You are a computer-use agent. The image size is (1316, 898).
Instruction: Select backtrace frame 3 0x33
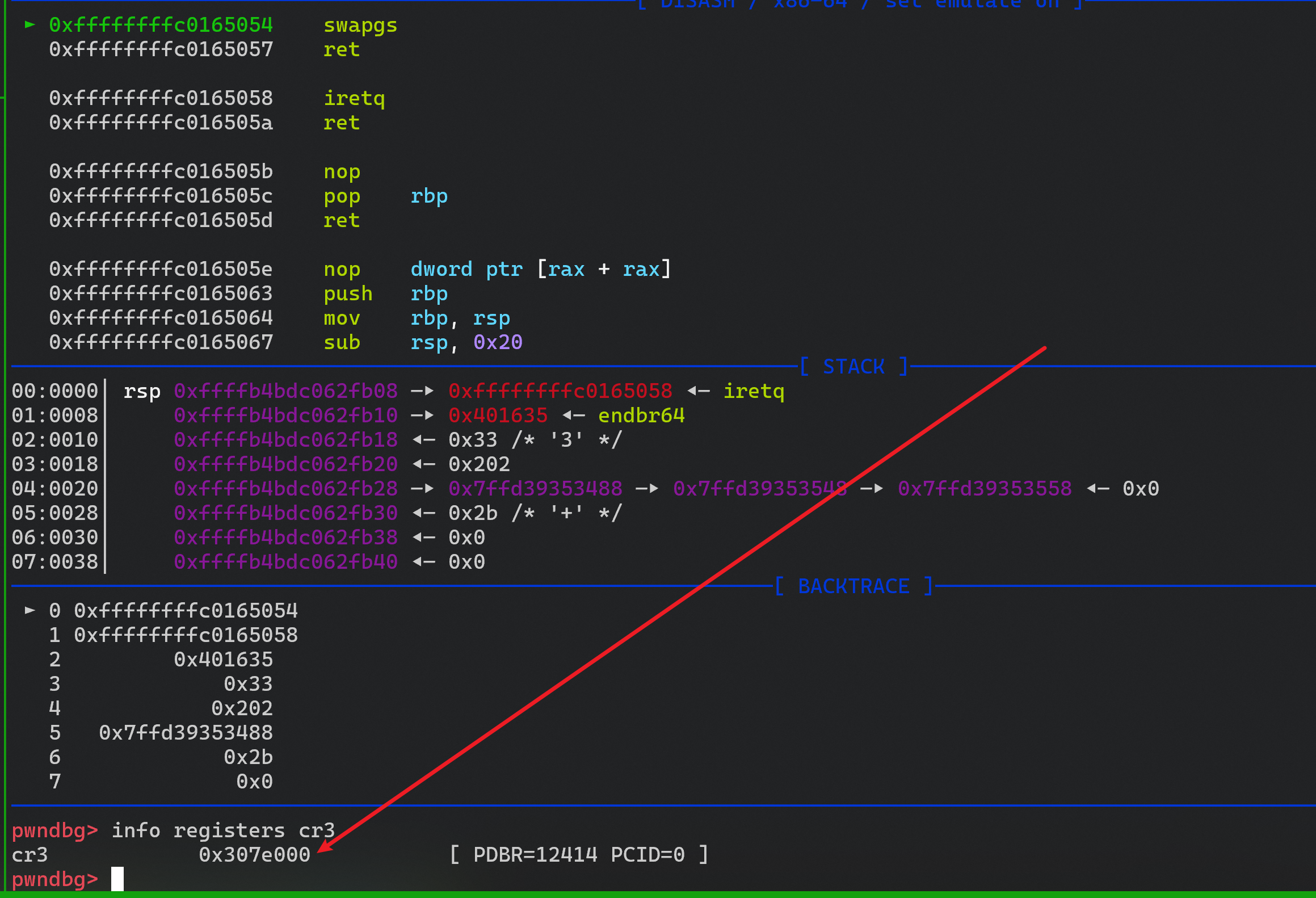coord(161,684)
